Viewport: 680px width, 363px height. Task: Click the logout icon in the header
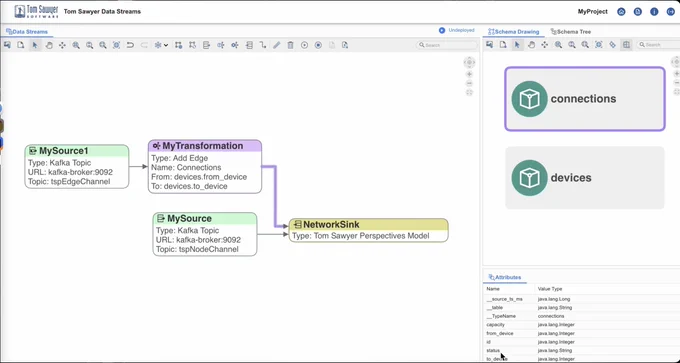670,12
